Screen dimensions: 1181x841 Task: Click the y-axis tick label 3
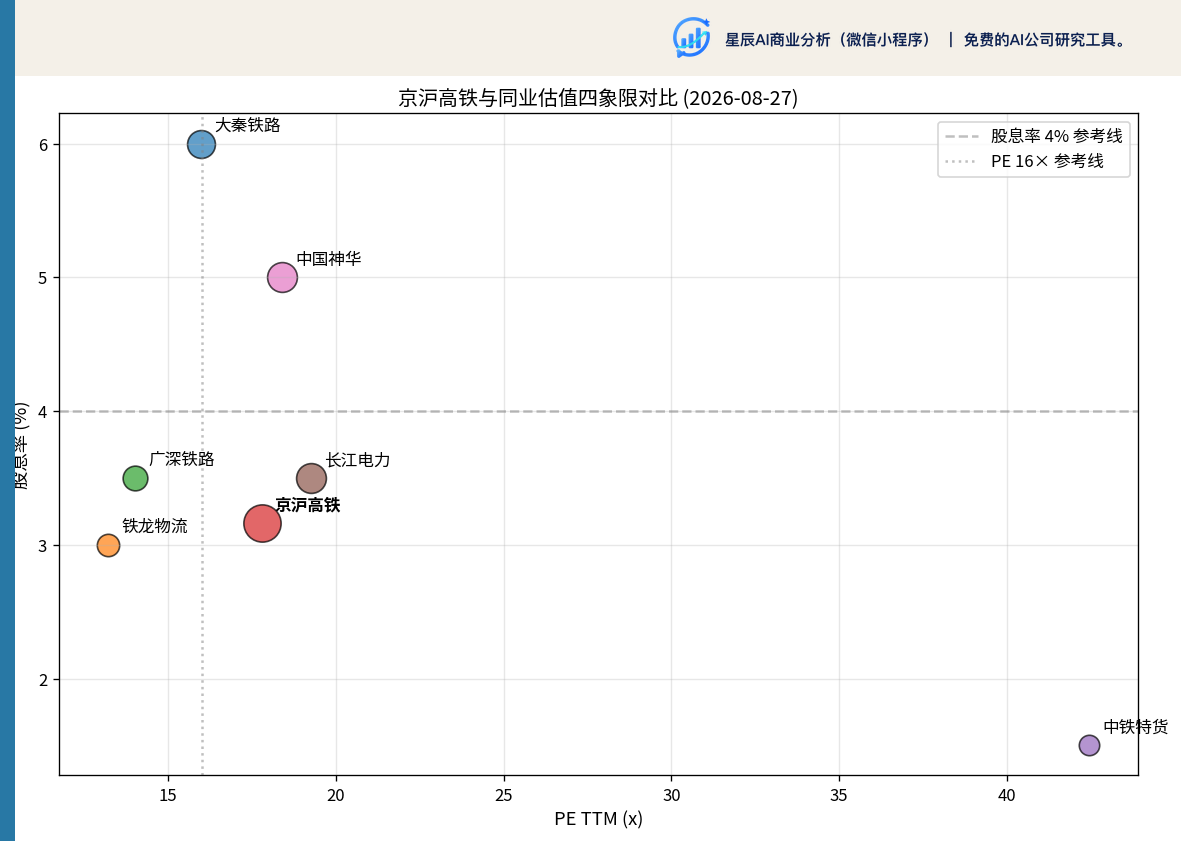(44, 546)
